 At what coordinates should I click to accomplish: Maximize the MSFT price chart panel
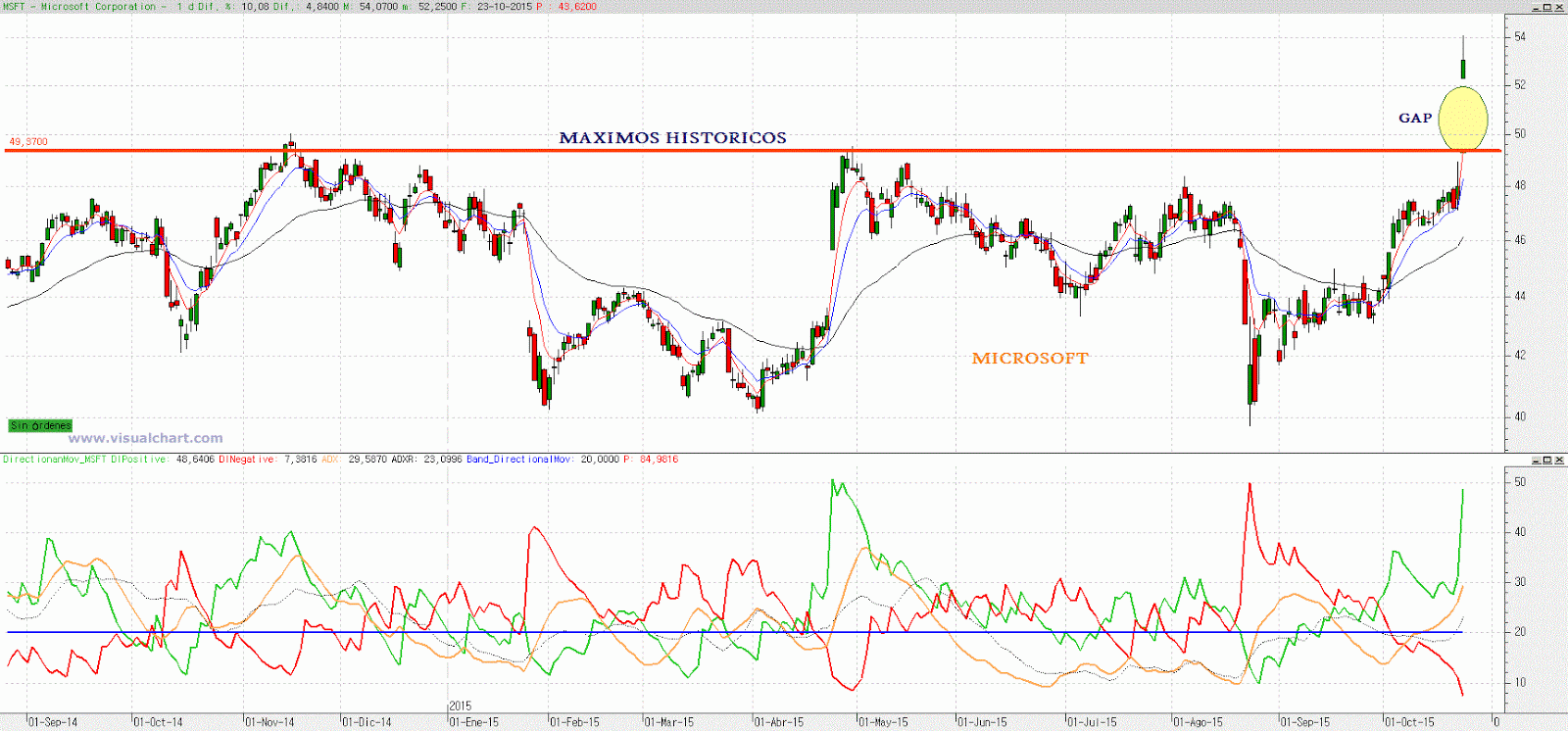click(x=1548, y=7)
